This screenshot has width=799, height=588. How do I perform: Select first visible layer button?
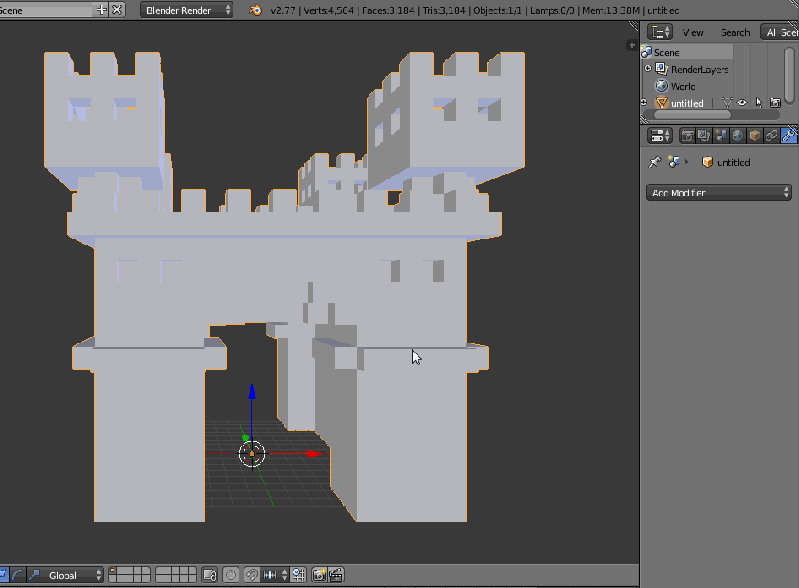click(x=113, y=571)
